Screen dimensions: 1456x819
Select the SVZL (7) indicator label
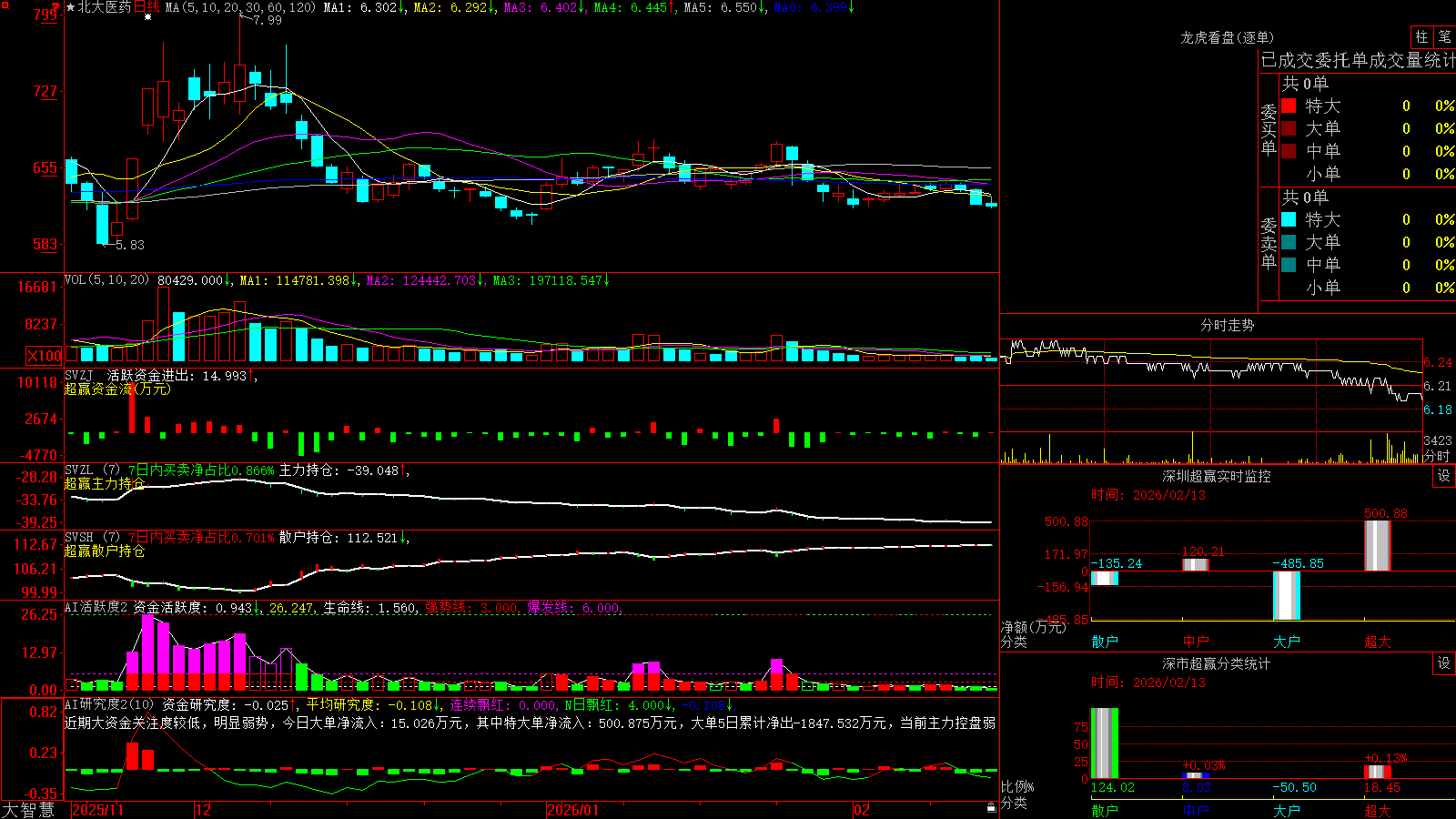coord(92,470)
